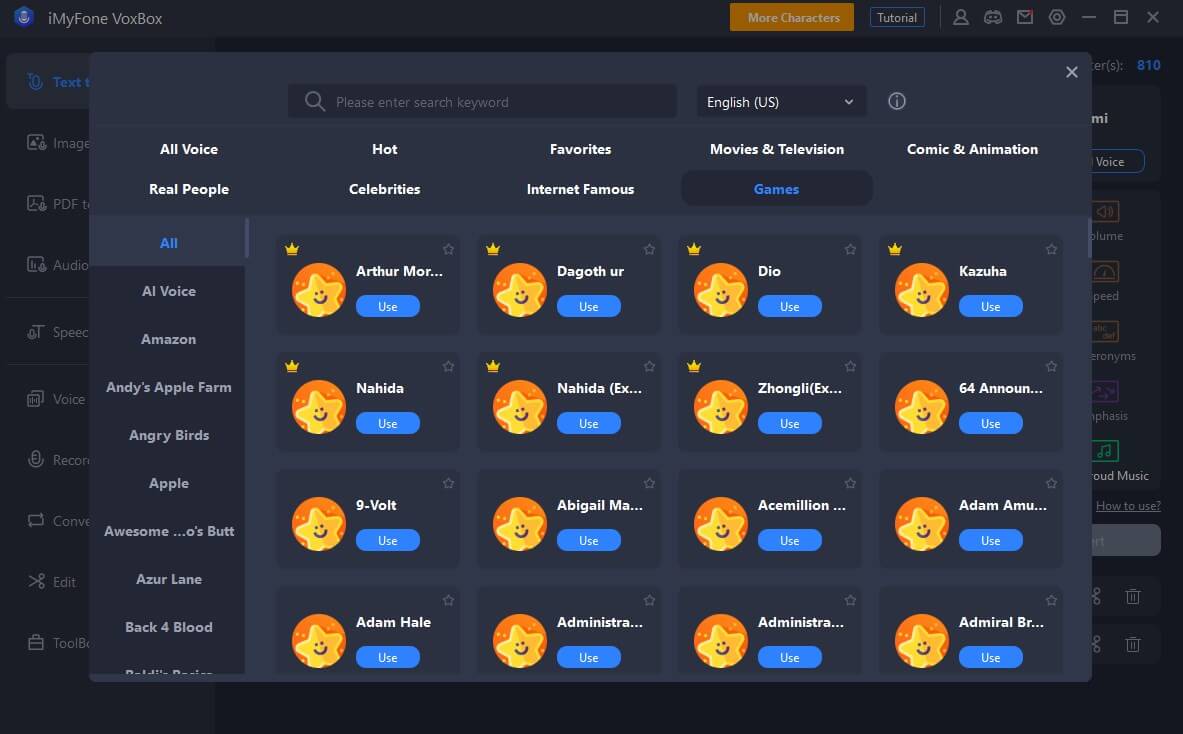Open the Tutorial button
Image resolution: width=1183 pixels, height=734 pixels.
click(897, 17)
